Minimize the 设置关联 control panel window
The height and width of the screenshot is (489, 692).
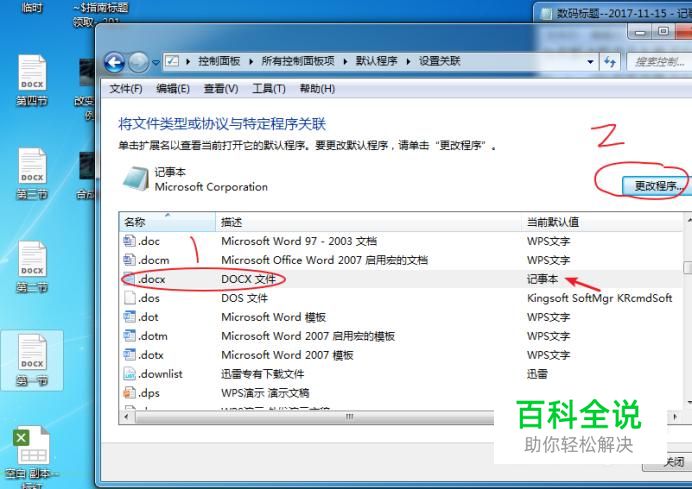tap(640, 32)
